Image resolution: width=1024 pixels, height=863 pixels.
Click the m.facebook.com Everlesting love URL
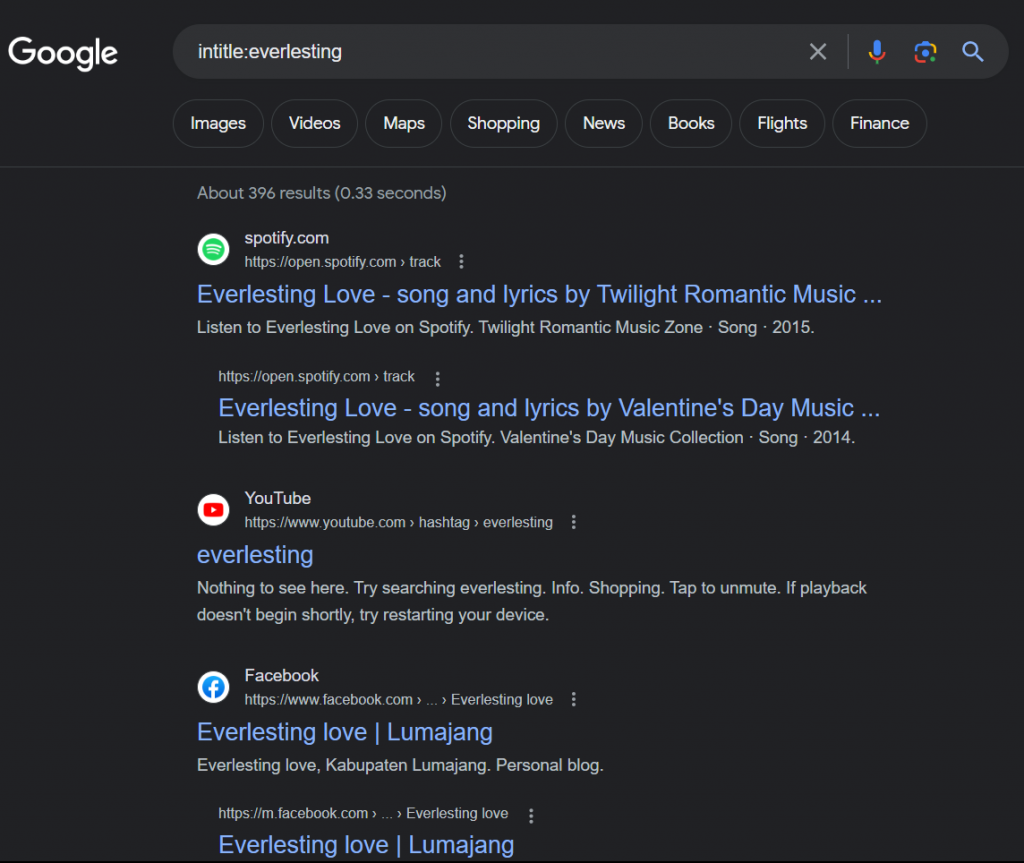(363, 813)
